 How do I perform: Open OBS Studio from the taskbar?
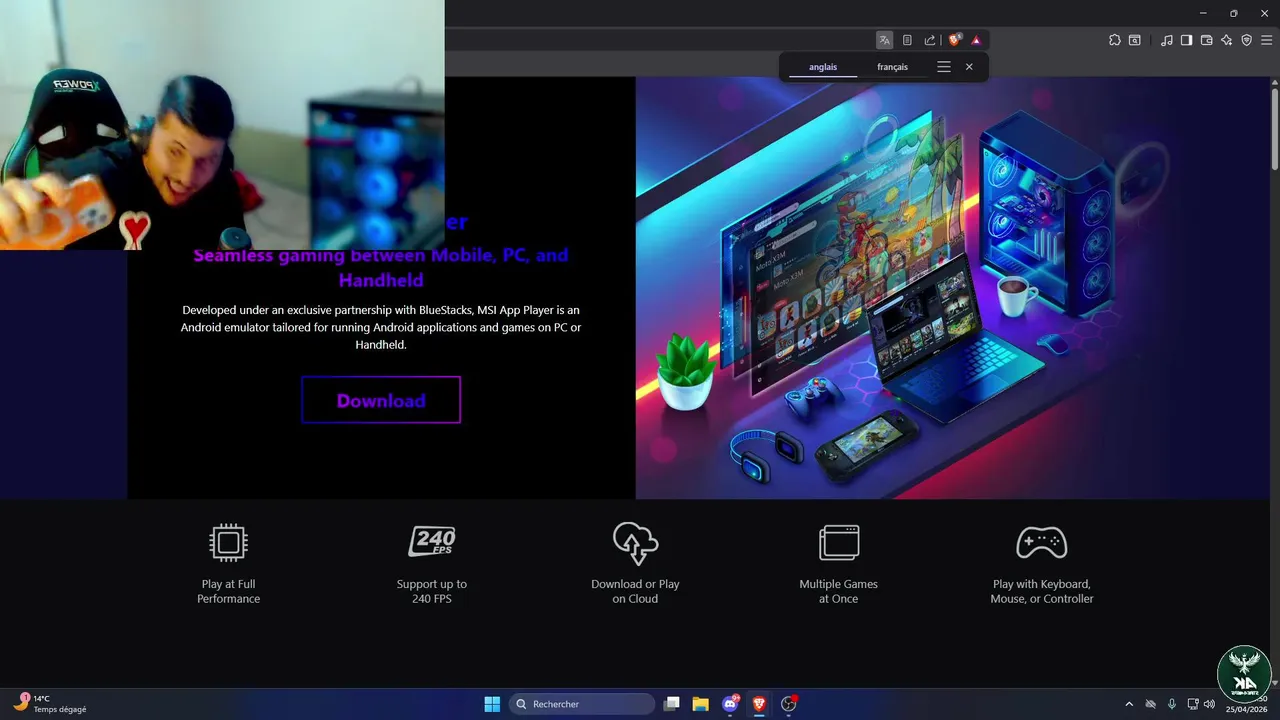(788, 704)
